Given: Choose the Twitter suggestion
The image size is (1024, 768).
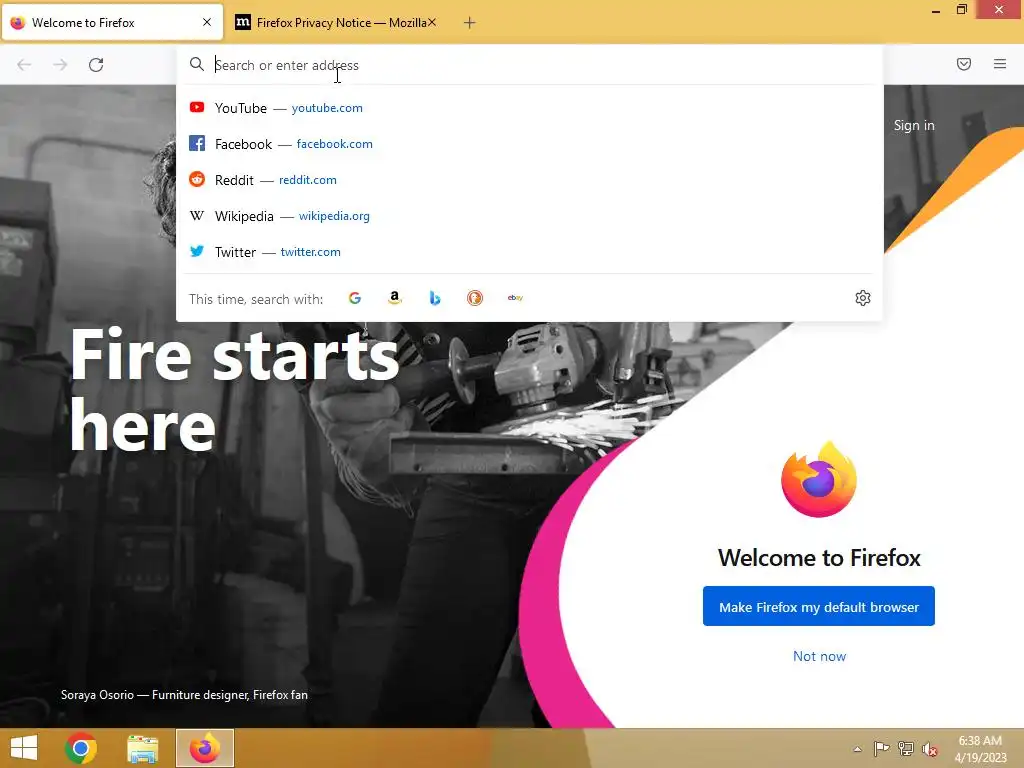Looking at the screenshot, I should 530,251.
